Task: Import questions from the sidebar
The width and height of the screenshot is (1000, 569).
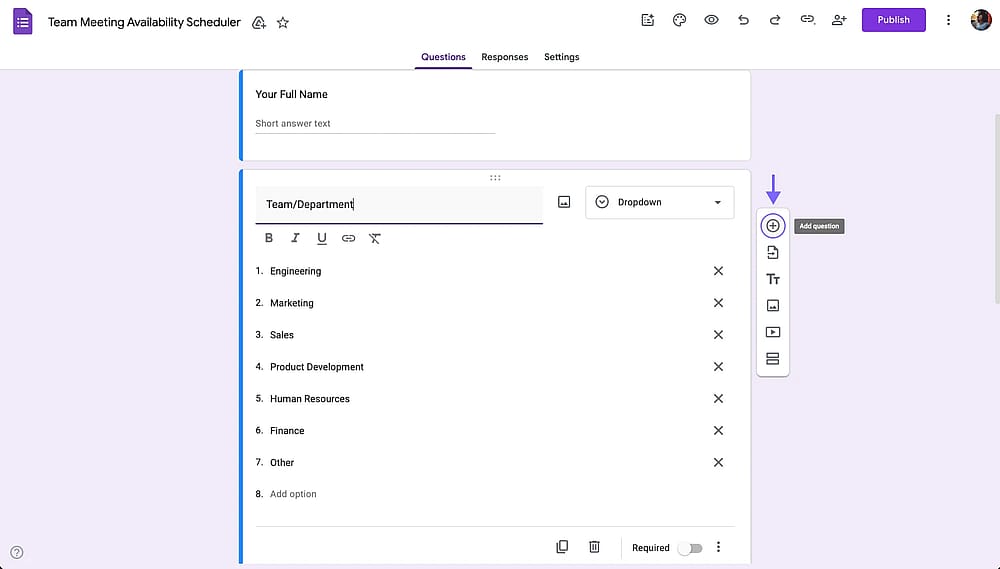Action: pos(772,253)
